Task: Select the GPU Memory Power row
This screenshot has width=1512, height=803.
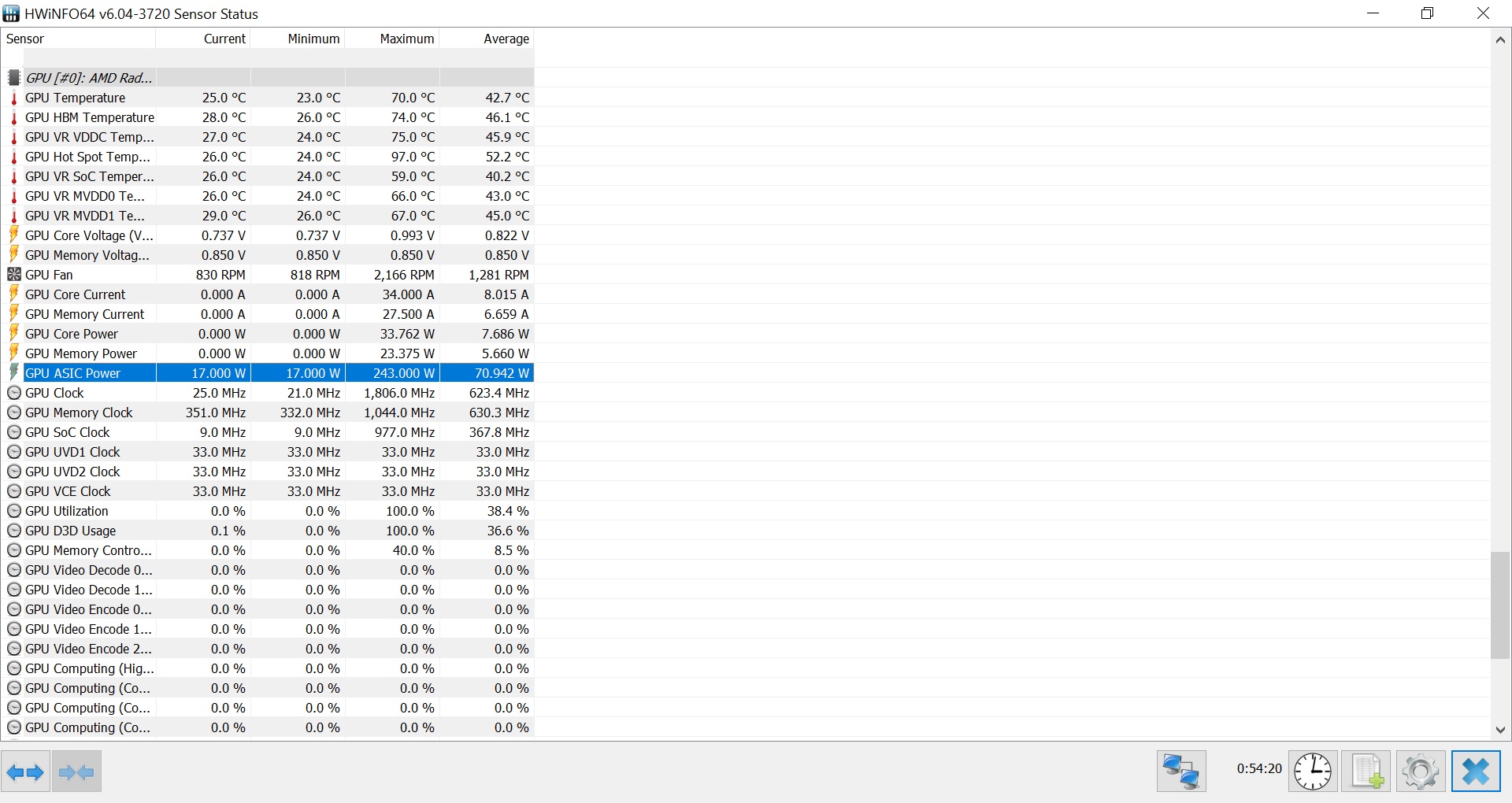Action: [268, 353]
